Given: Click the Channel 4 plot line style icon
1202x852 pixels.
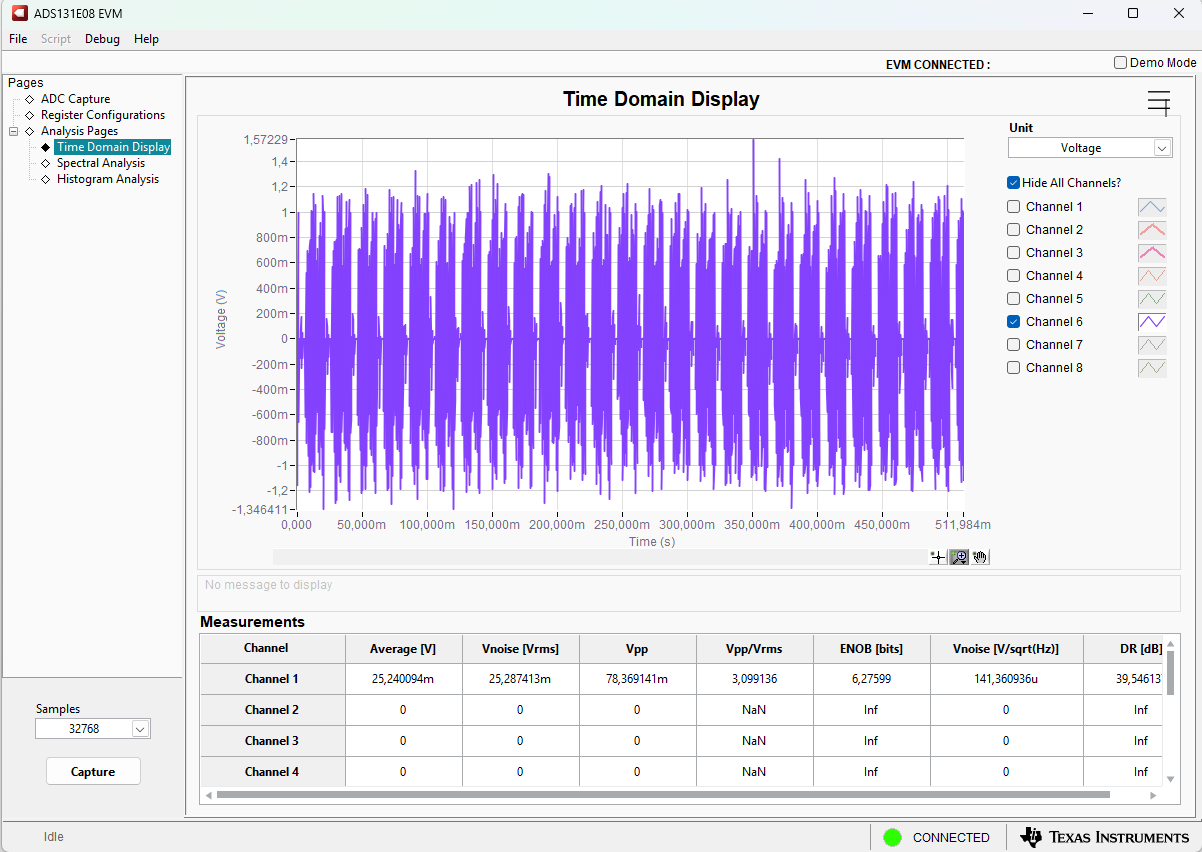Looking at the screenshot, I should [1152, 276].
